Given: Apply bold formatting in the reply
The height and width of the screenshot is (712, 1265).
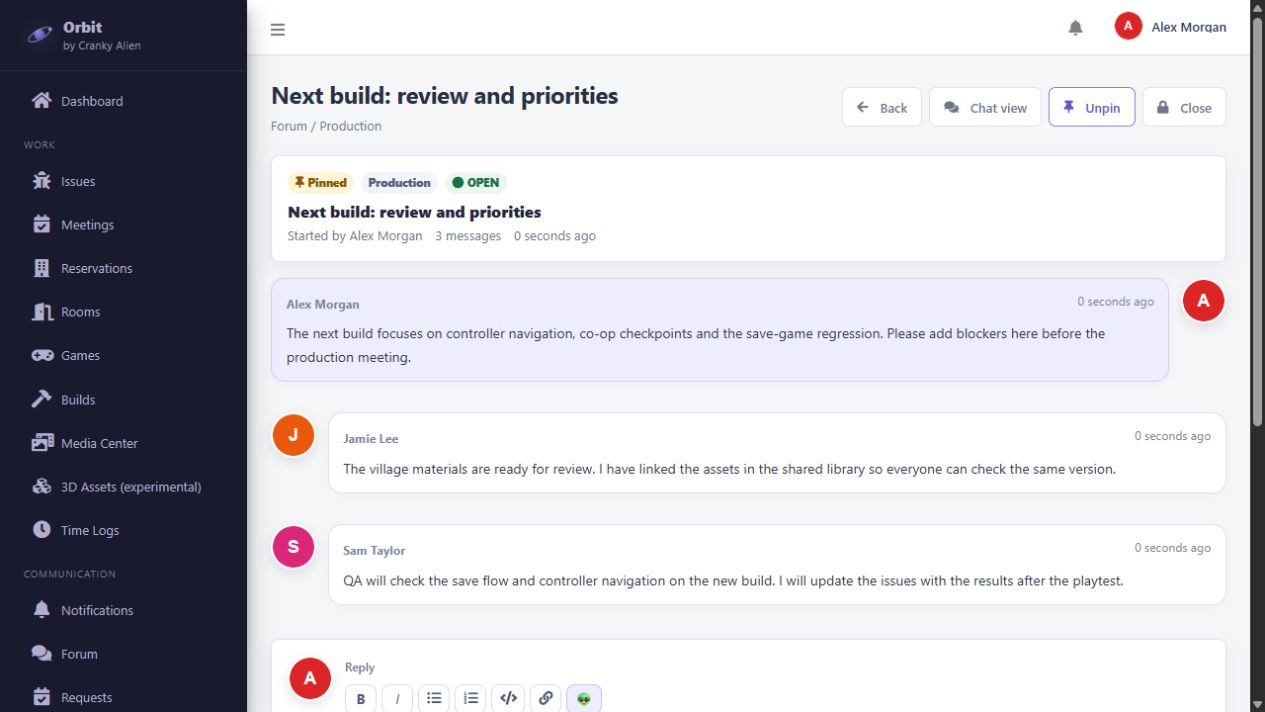Looking at the screenshot, I should [361, 698].
